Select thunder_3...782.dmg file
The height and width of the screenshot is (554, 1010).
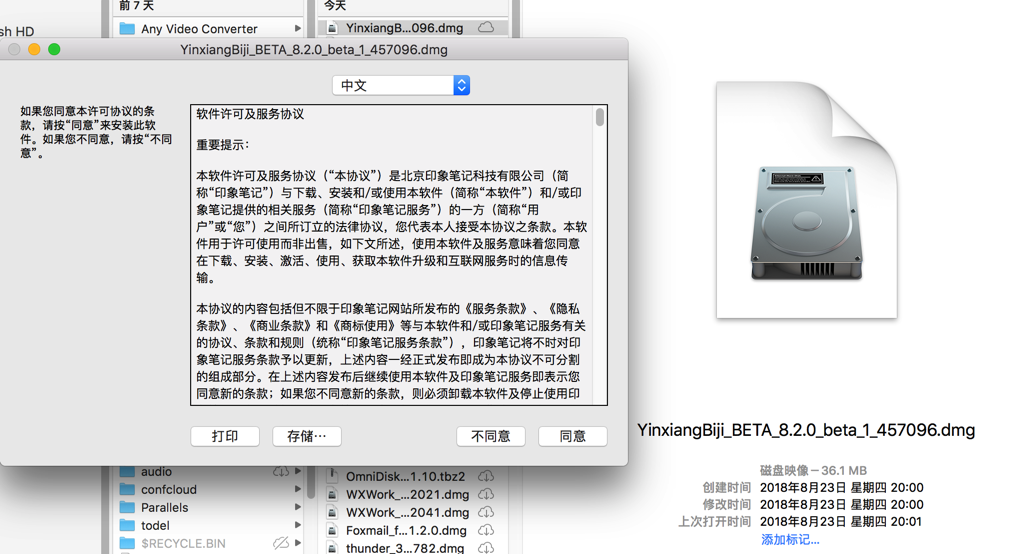[405, 548]
